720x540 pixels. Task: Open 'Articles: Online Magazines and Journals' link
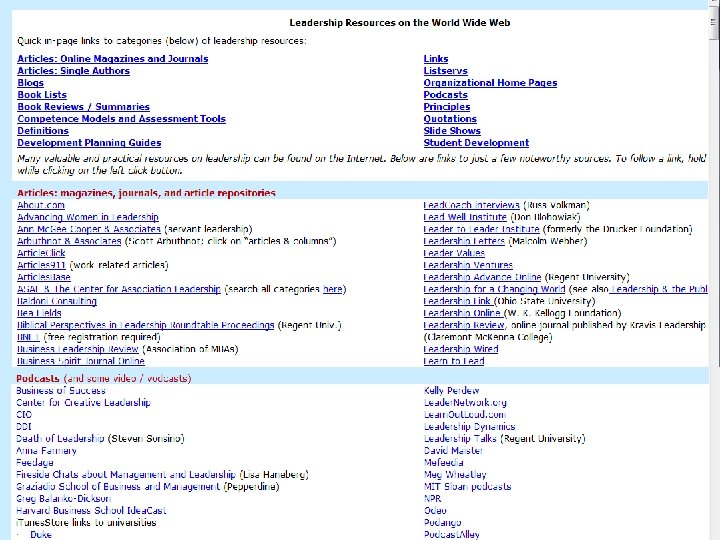click(112, 59)
